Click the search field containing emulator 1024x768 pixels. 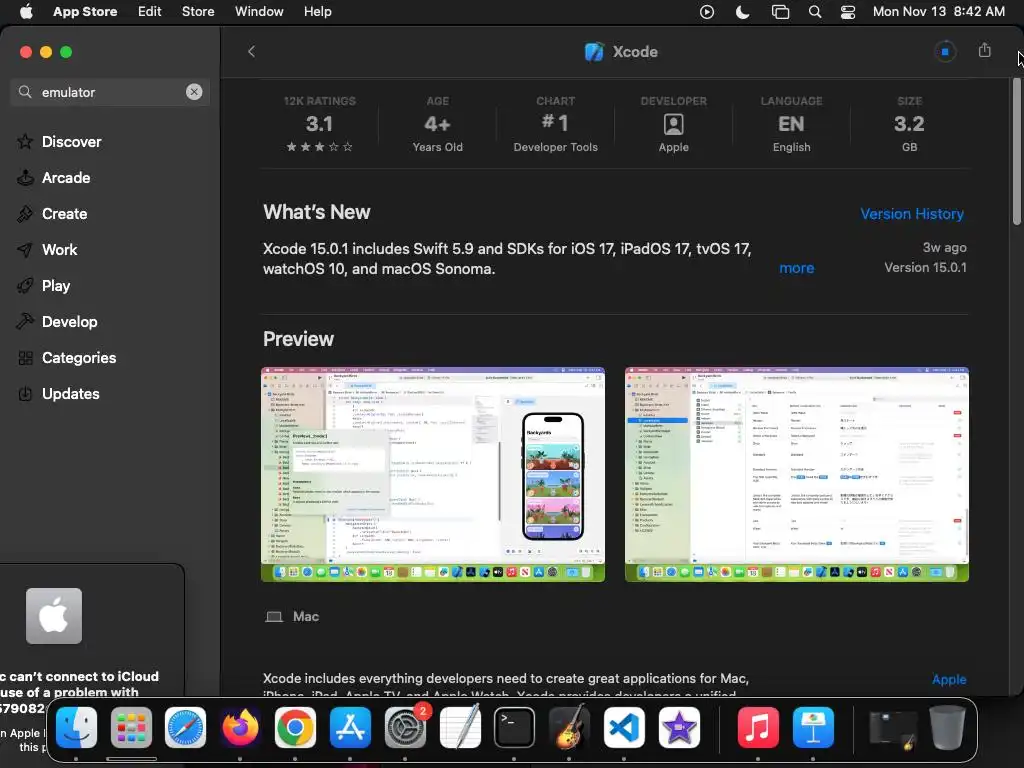(x=110, y=92)
